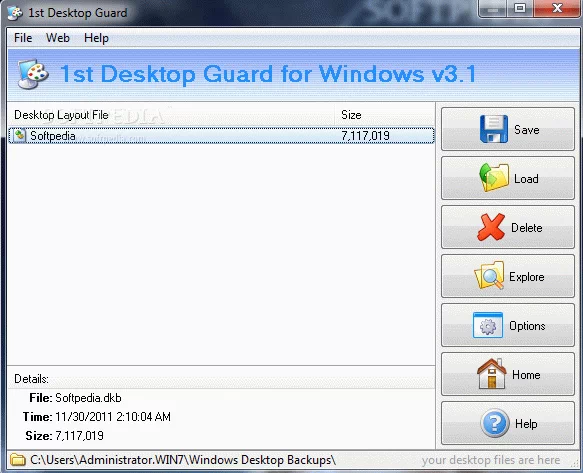Select the Softpedia row in file list
This screenshot has height=473, width=583.
coord(221,135)
